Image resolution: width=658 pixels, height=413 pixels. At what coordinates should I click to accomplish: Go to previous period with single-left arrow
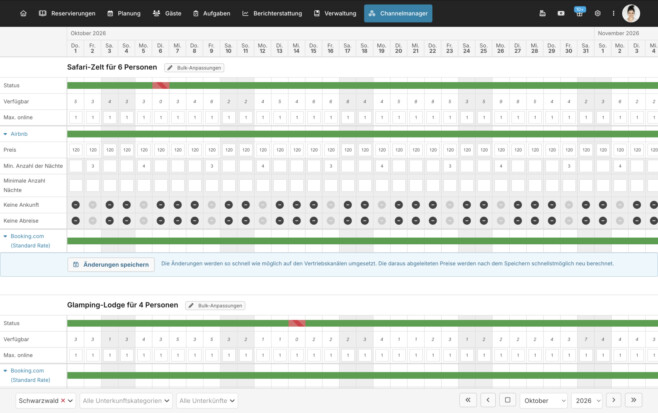(488, 400)
